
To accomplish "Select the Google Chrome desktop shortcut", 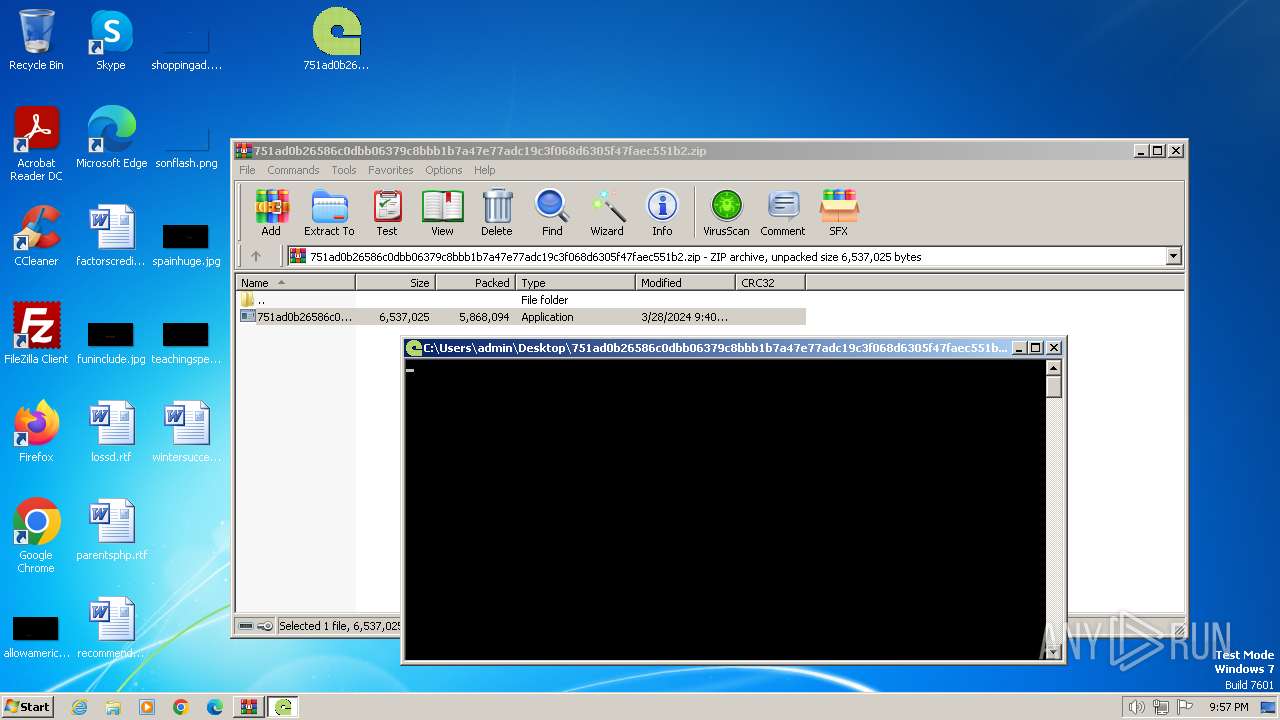I will click(36, 536).
